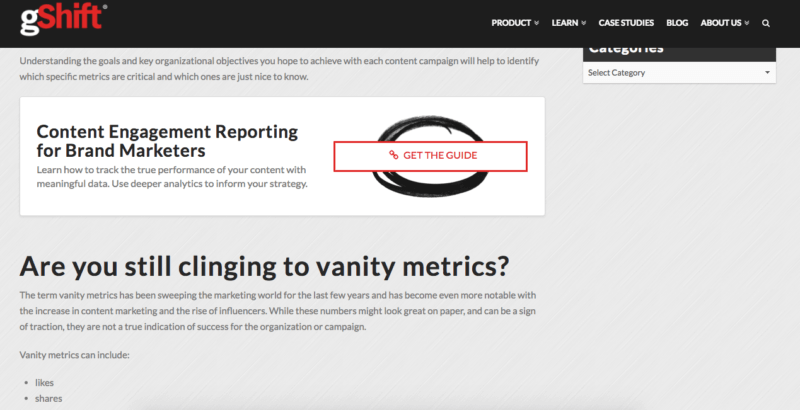Screen dimensions: 800x410
Task: Open the BLOG menu item
Action: (677, 22)
